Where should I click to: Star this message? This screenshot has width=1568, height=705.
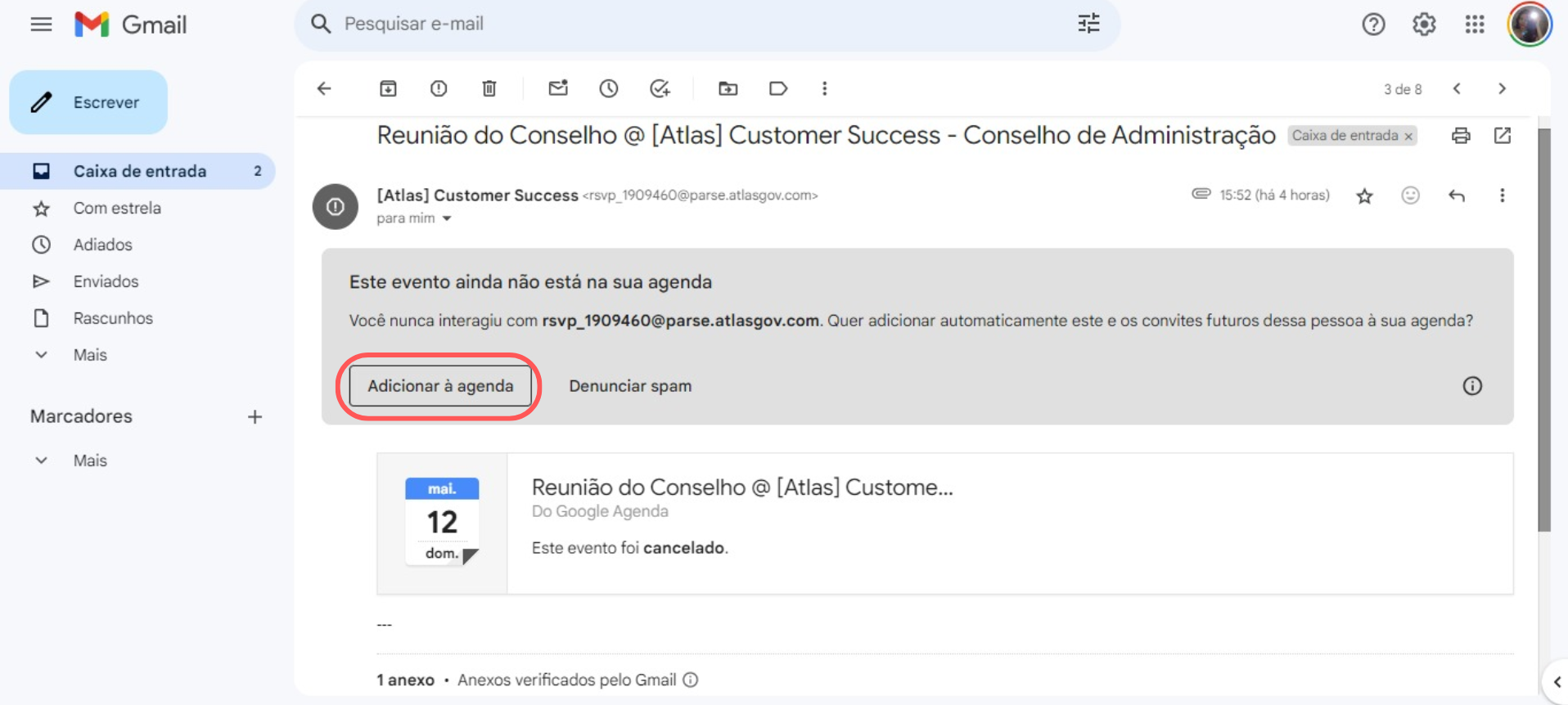(1364, 195)
